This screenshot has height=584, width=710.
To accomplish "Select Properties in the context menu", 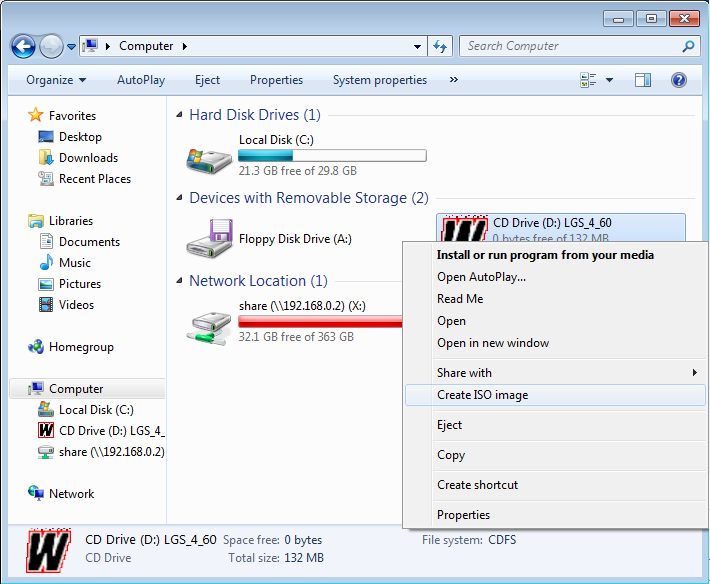I will 463,515.
